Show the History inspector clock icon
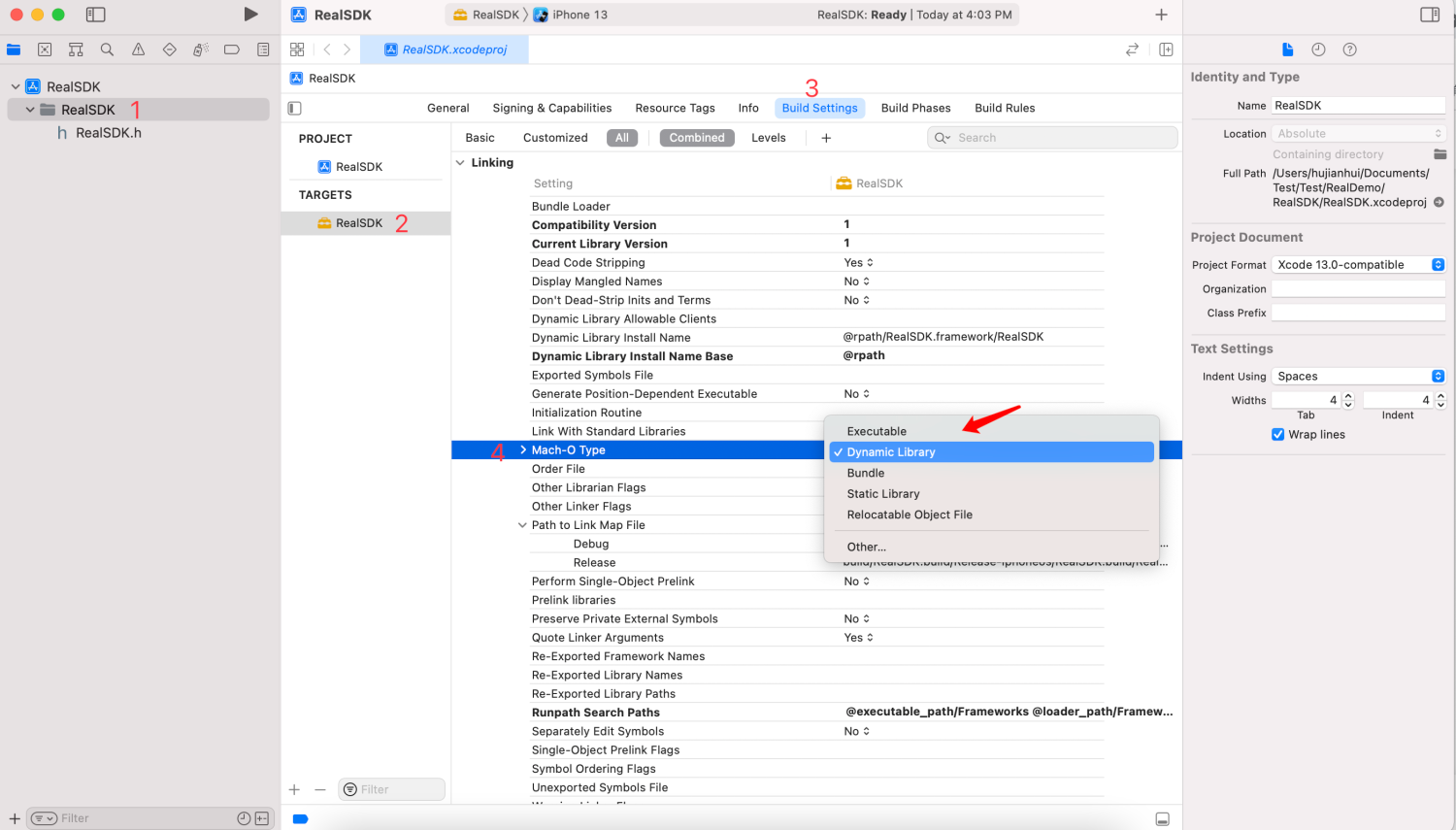 (x=1318, y=50)
